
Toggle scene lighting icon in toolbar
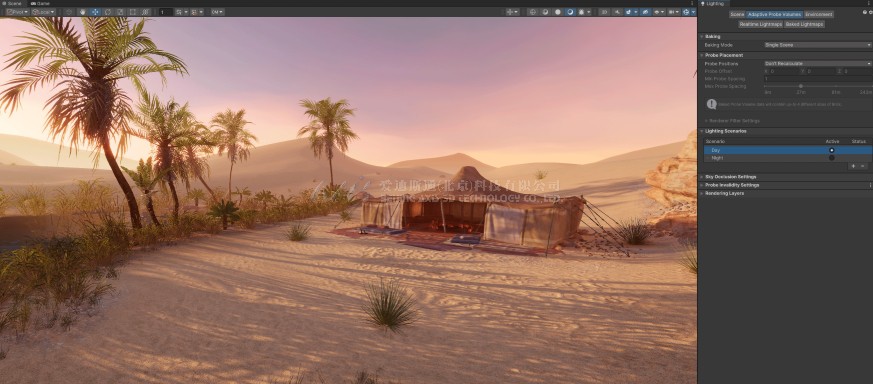tap(617, 12)
